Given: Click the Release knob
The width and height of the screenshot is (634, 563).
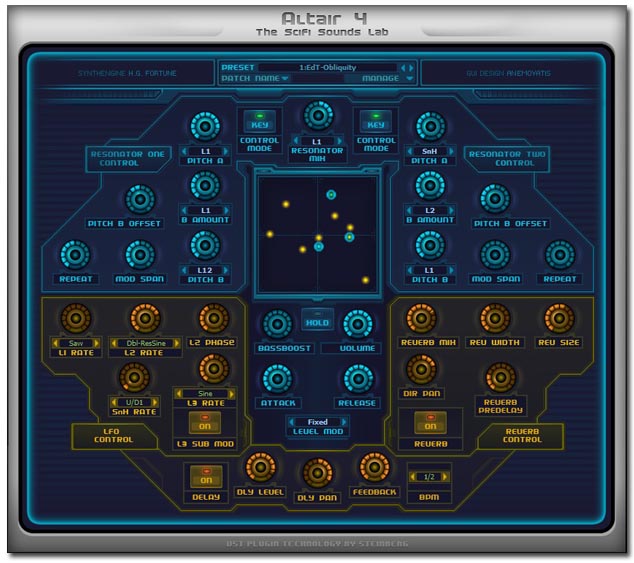Looking at the screenshot, I should pos(358,379).
